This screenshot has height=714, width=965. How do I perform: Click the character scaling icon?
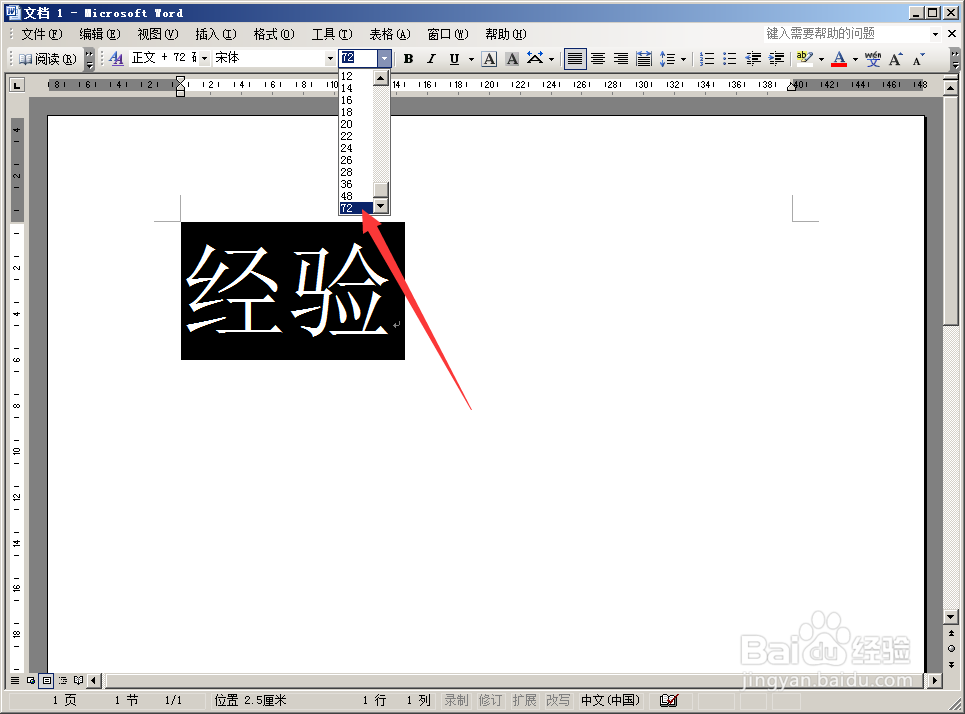pyautogui.click(x=535, y=59)
